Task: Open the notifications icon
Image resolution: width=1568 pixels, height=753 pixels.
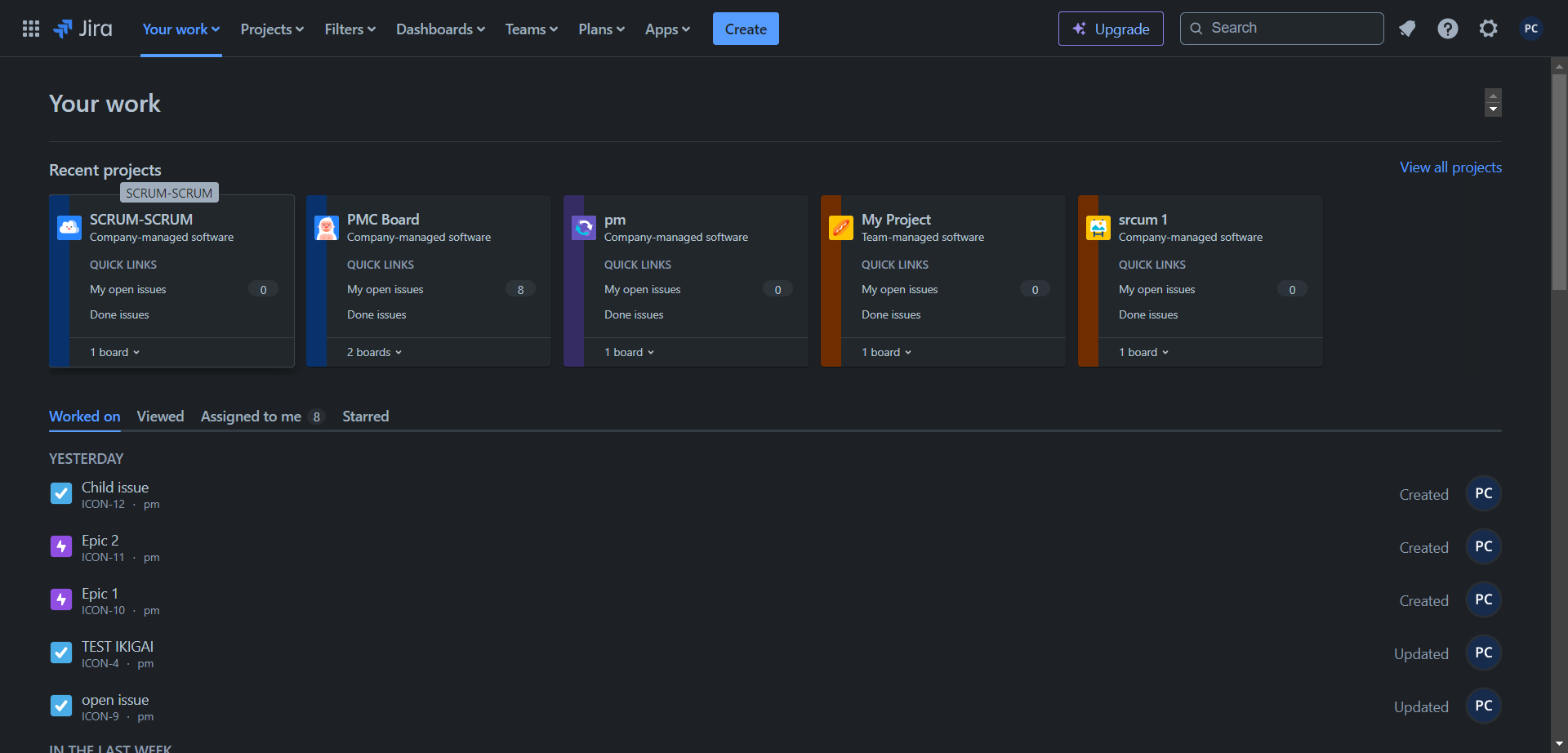Action: pos(1407,29)
